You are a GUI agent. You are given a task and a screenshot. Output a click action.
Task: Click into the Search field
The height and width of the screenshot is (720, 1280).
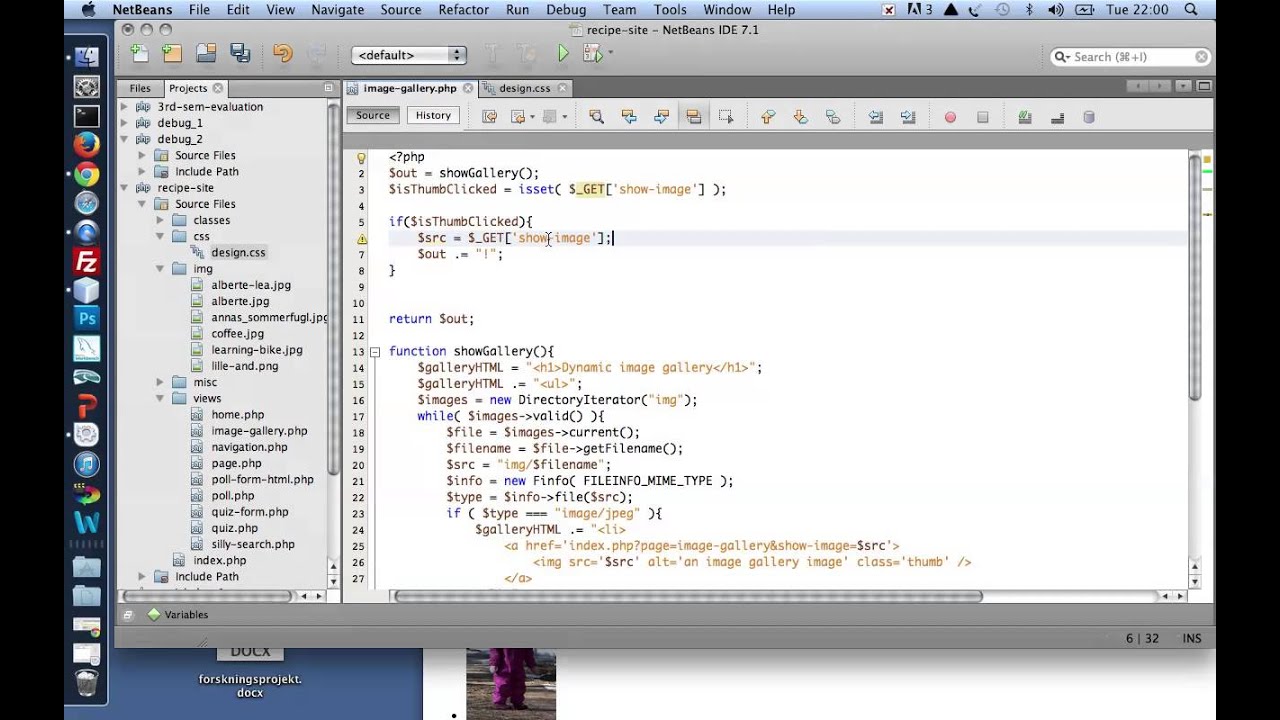point(1131,57)
